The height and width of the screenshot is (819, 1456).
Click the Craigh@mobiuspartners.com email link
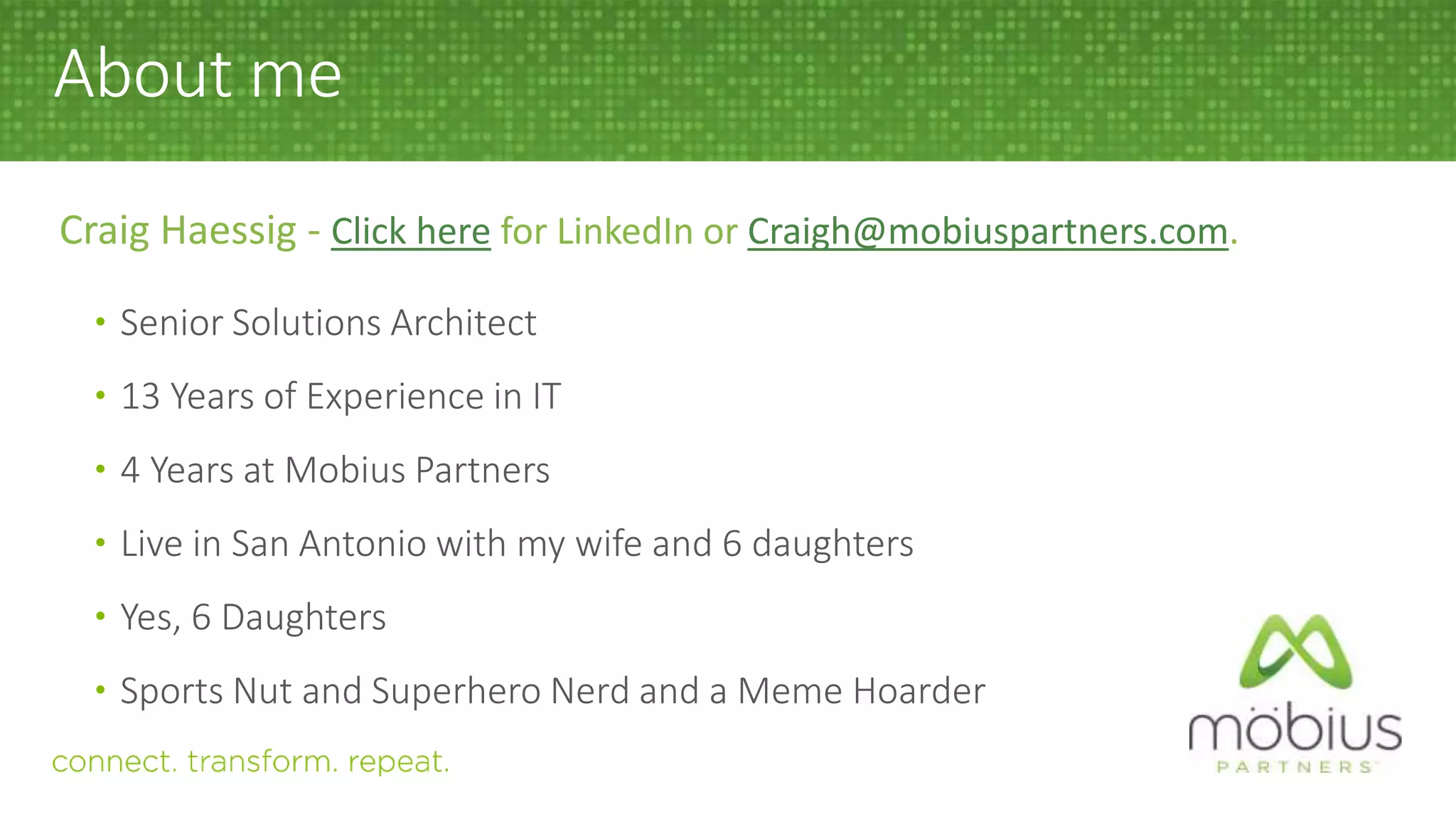pyautogui.click(x=988, y=231)
